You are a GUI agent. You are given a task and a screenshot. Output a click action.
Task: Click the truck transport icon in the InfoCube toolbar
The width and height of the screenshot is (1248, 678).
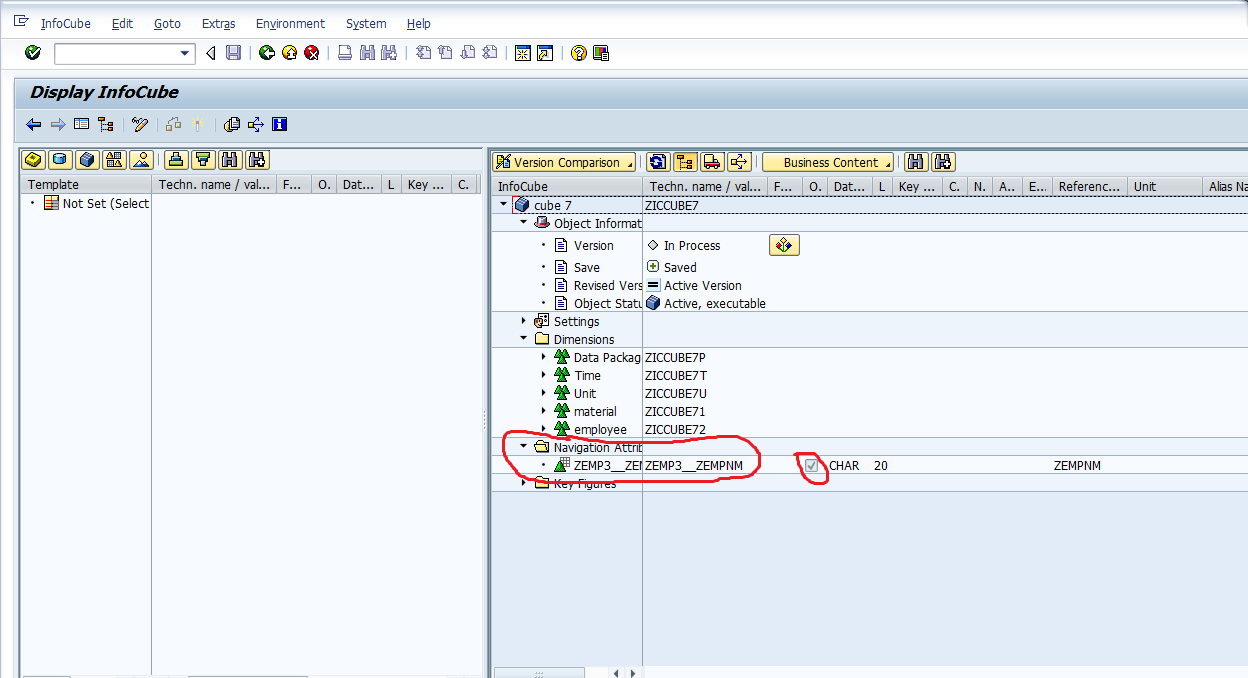point(714,161)
